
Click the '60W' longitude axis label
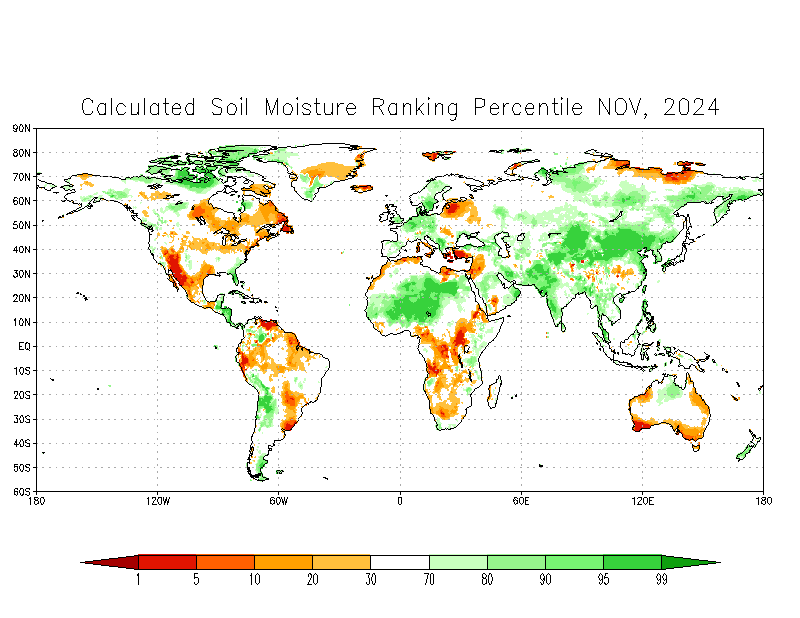point(279,501)
